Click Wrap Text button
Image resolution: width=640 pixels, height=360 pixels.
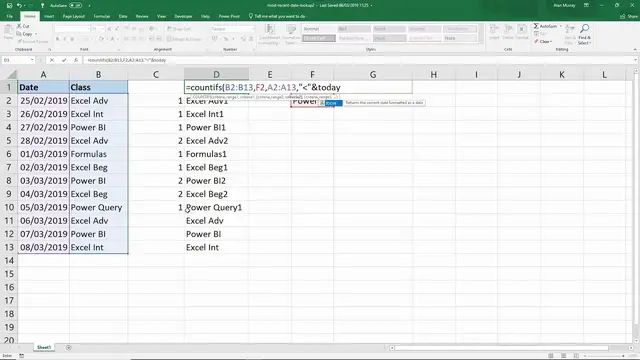coord(179,29)
